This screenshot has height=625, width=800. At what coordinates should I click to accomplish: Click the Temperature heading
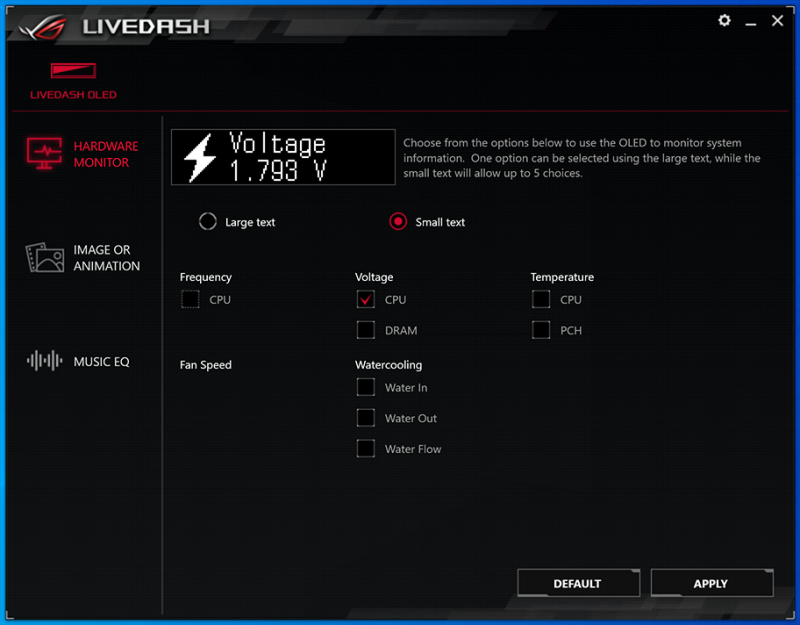[x=562, y=277]
